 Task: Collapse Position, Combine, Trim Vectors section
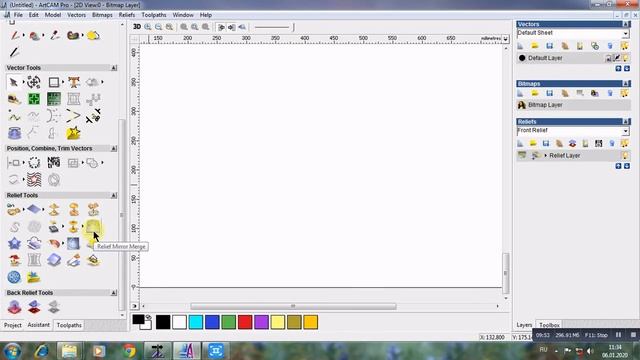pos(114,149)
